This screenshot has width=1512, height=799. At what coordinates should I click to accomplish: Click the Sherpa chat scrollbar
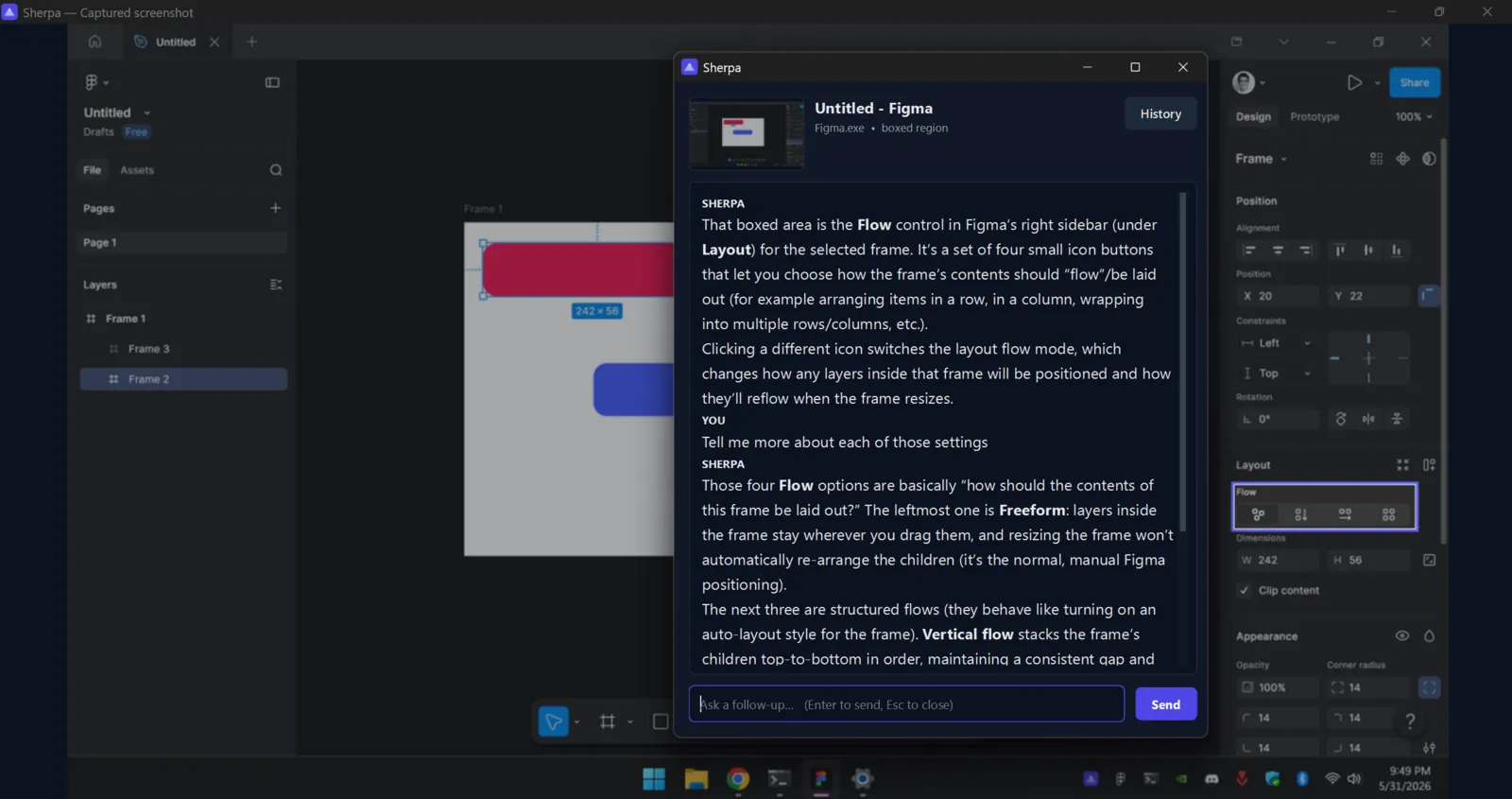coord(1182,361)
